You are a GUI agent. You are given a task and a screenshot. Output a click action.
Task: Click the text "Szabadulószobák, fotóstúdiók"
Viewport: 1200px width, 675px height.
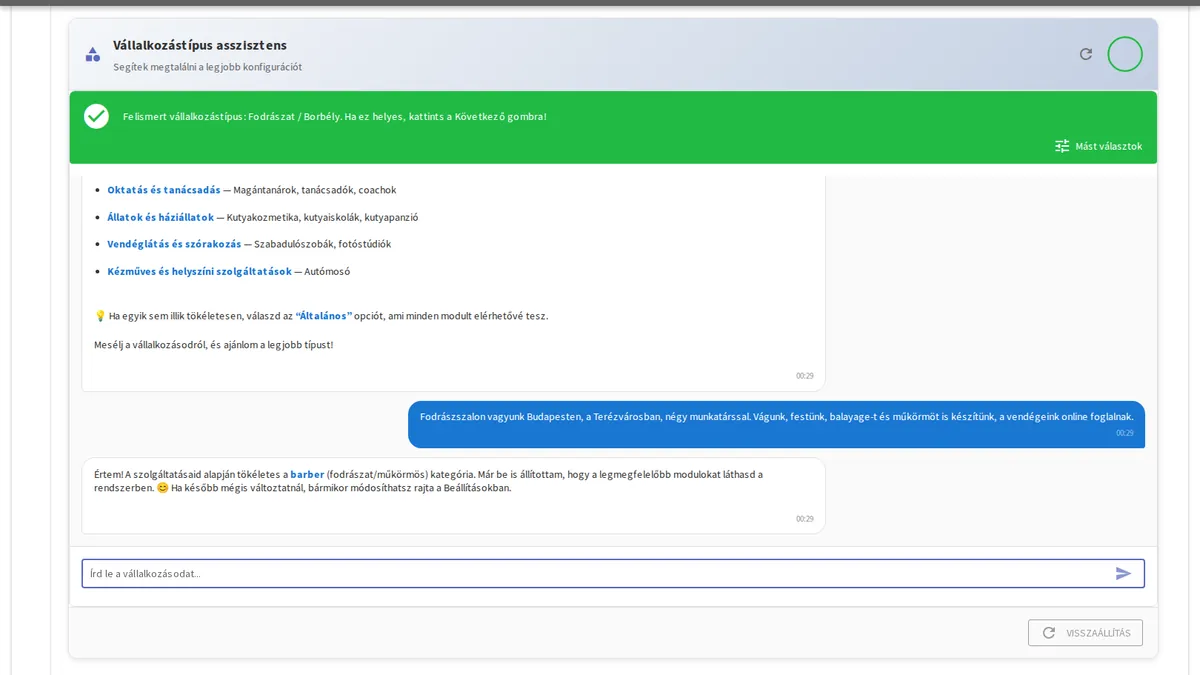[x=323, y=244]
